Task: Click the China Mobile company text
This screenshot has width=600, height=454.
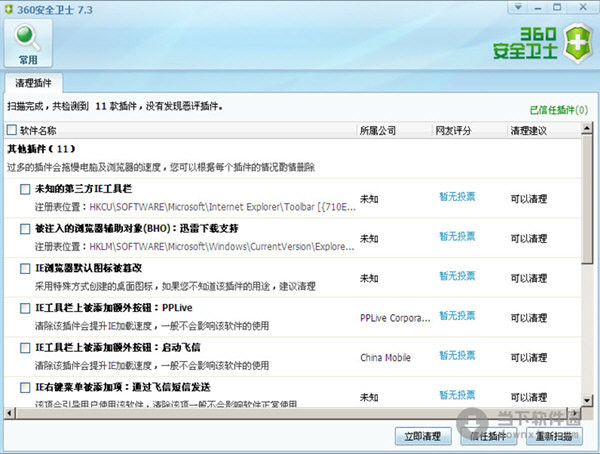Action: pyautogui.click(x=385, y=358)
